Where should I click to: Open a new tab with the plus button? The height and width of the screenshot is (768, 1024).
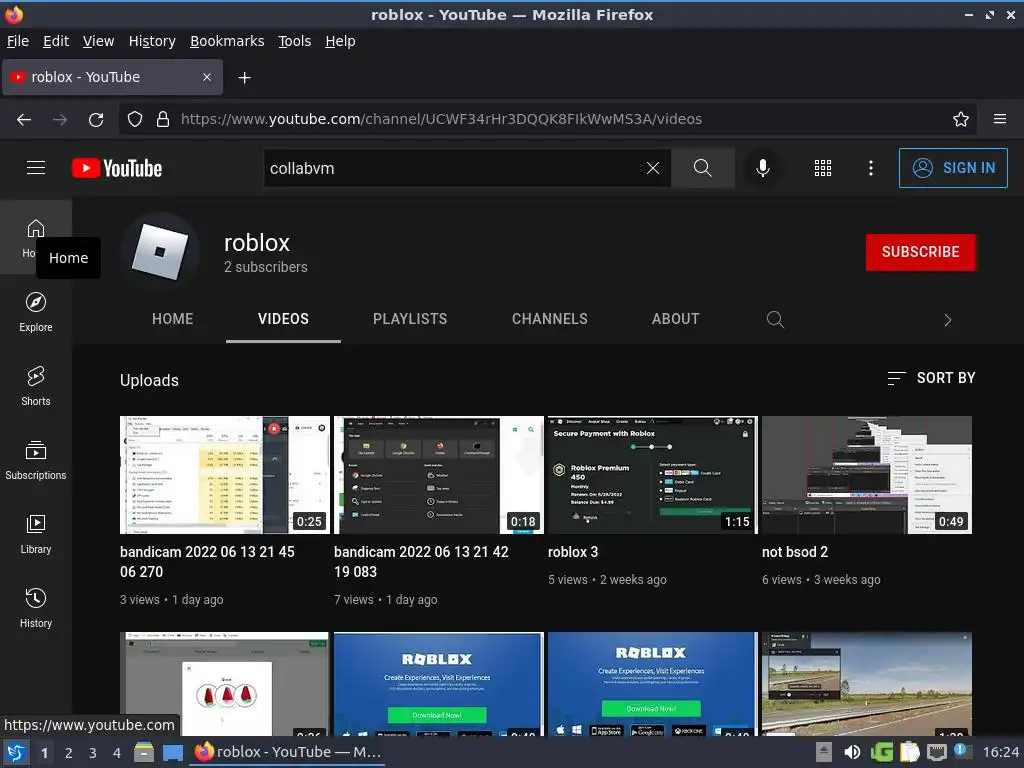pos(244,78)
